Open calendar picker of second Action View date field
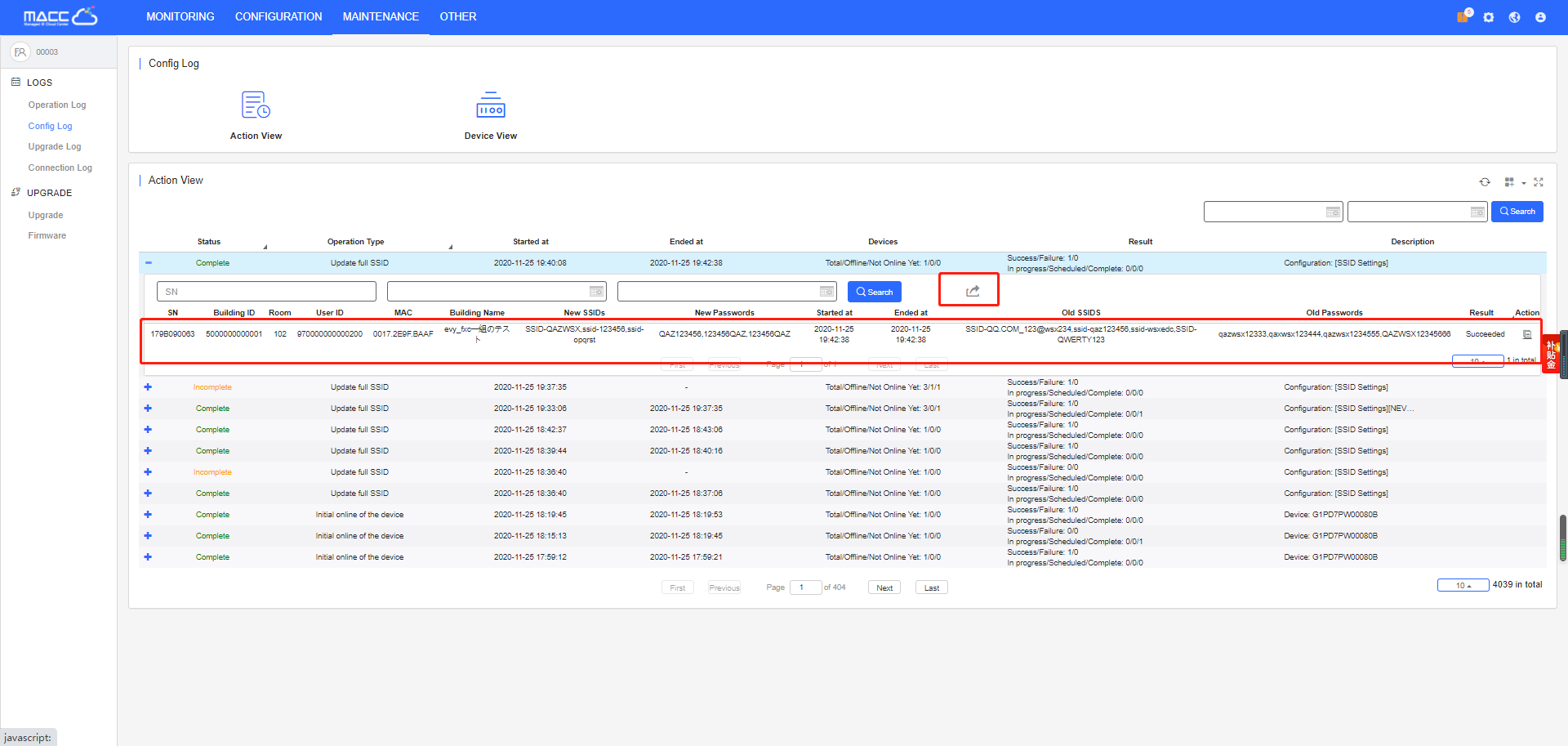Screen dimensions: 1568x746 click(x=1477, y=212)
